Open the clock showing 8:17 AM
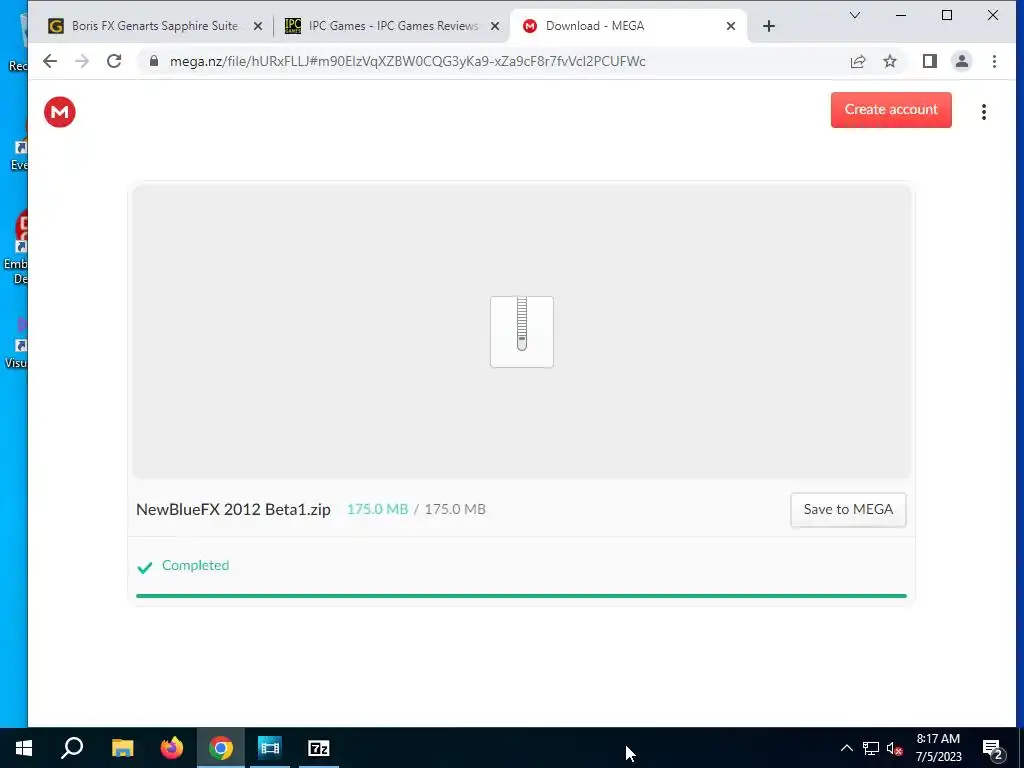This screenshot has height=768, width=1024. [938, 748]
